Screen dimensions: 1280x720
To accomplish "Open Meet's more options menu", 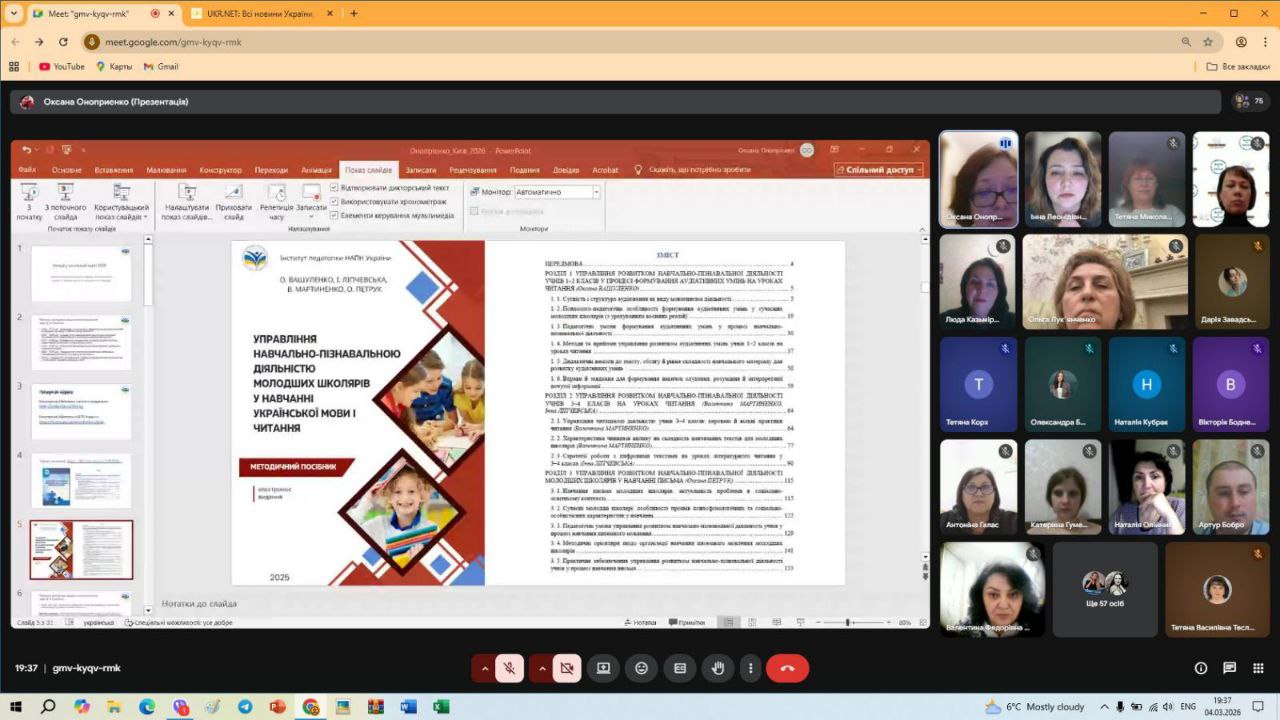I will click(750, 668).
